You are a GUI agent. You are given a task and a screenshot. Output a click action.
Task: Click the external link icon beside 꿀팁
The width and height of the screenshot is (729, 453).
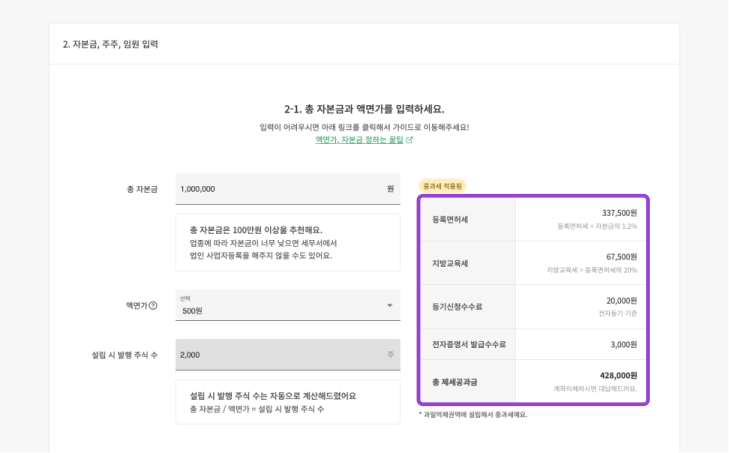[410, 141]
